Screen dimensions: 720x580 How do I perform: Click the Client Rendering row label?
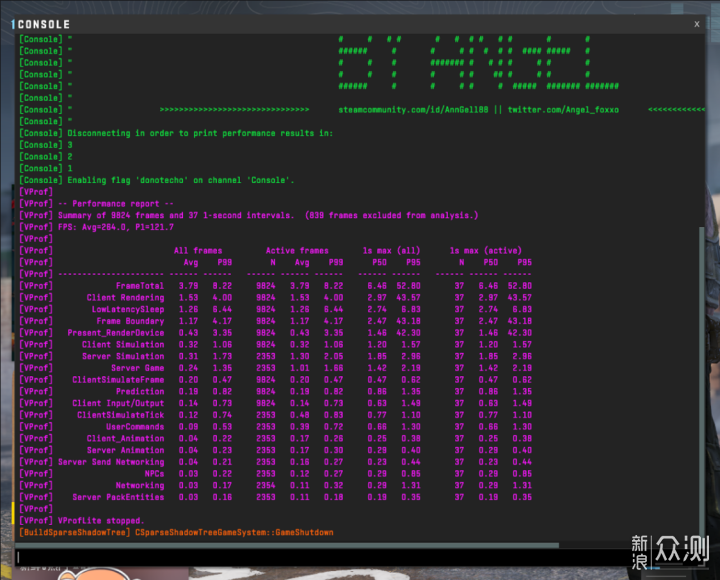pos(125,298)
